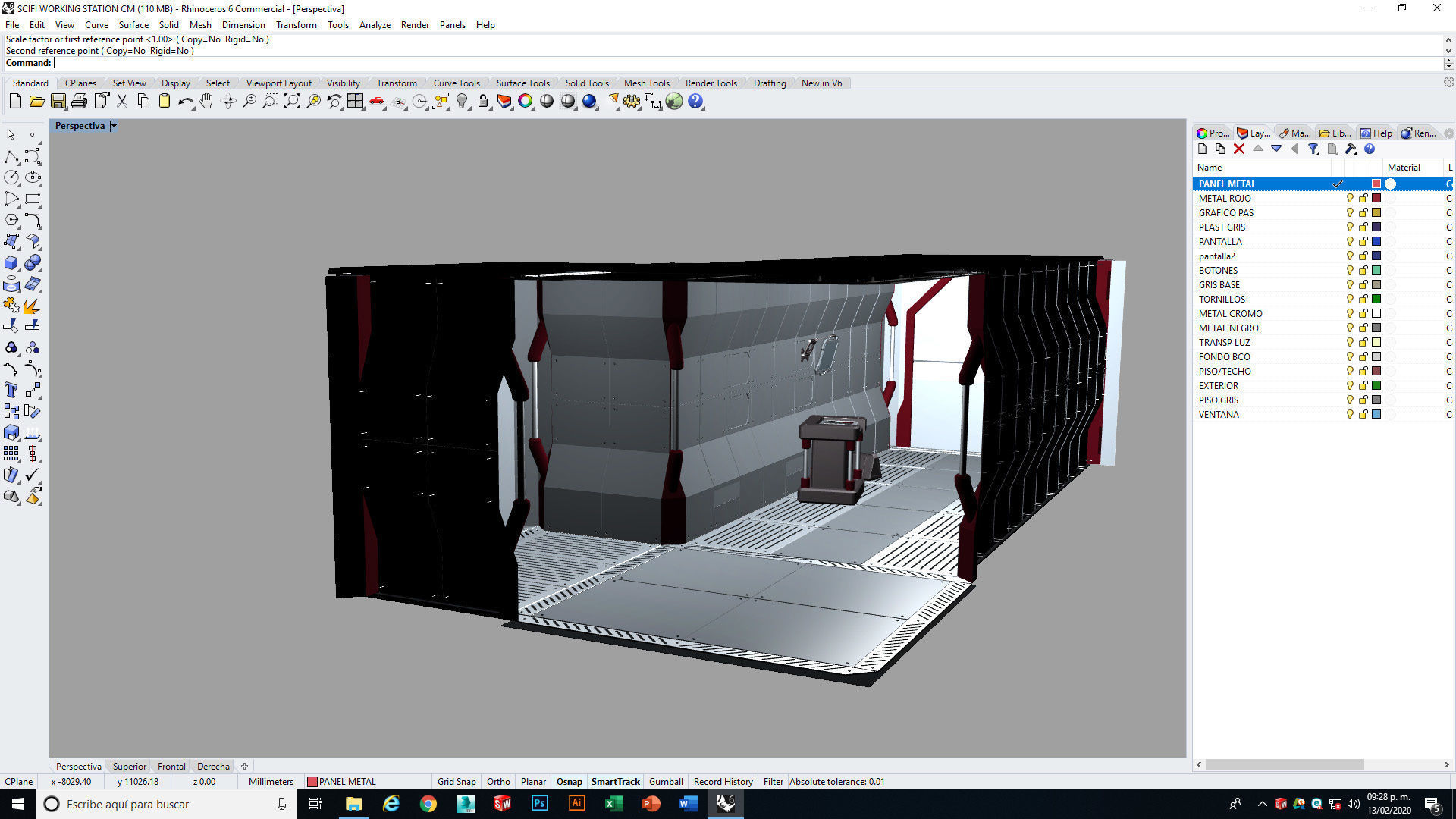Change color swatch of BOTONES layer

coord(1376,271)
